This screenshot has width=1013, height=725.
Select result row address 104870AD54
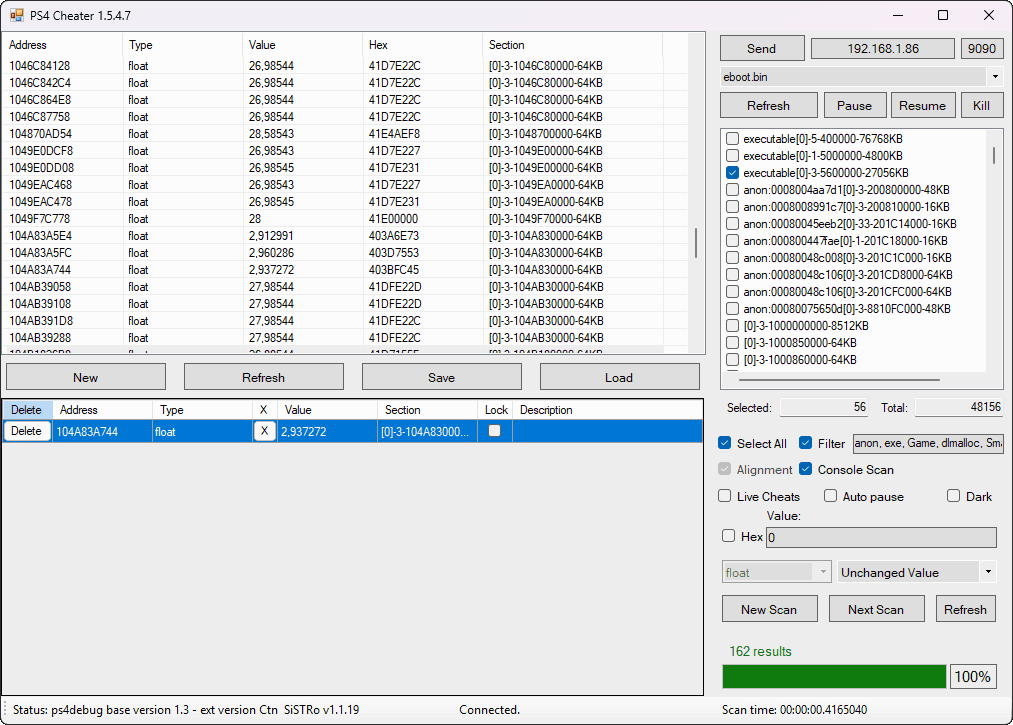pyautogui.click(x=40, y=134)
